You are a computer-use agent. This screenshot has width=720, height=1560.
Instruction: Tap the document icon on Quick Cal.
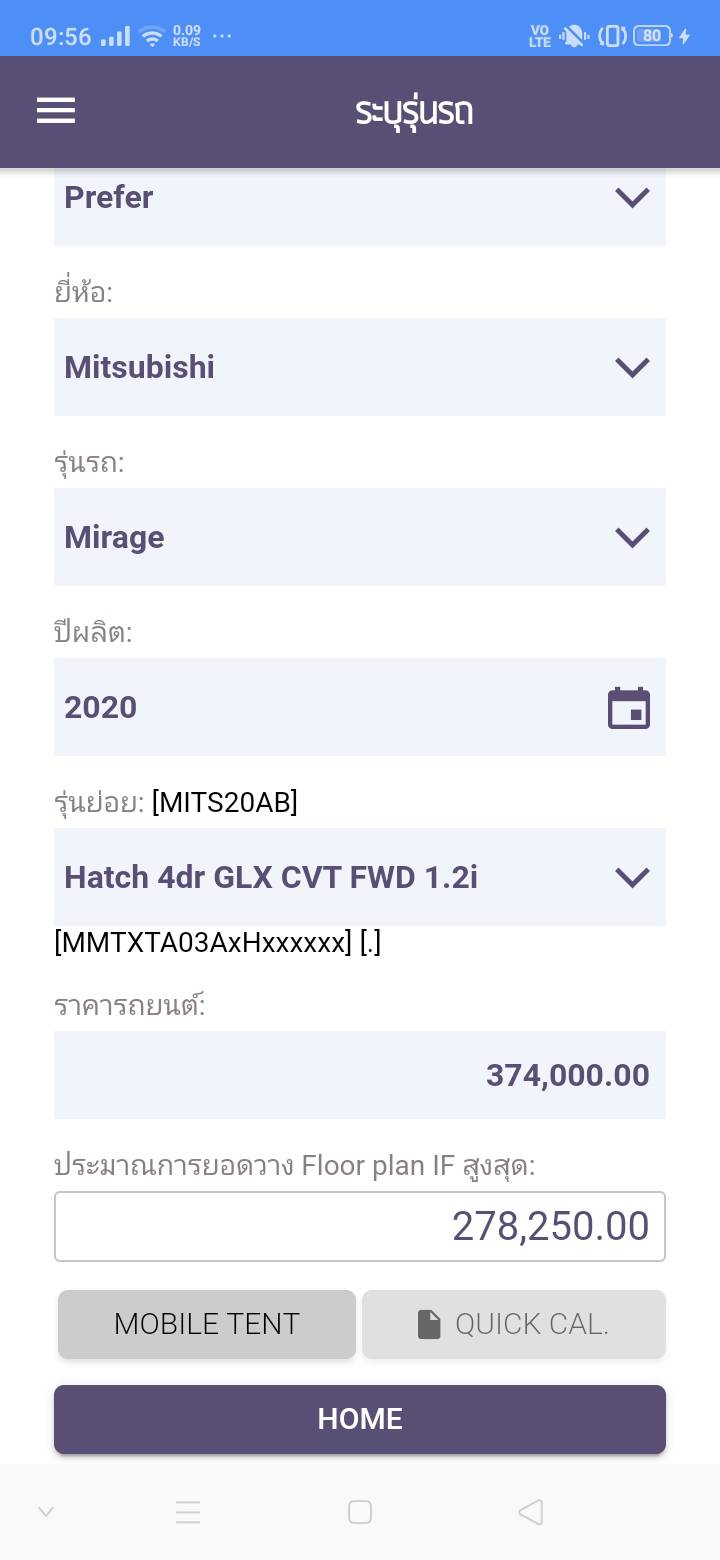tap(429, 1324)
